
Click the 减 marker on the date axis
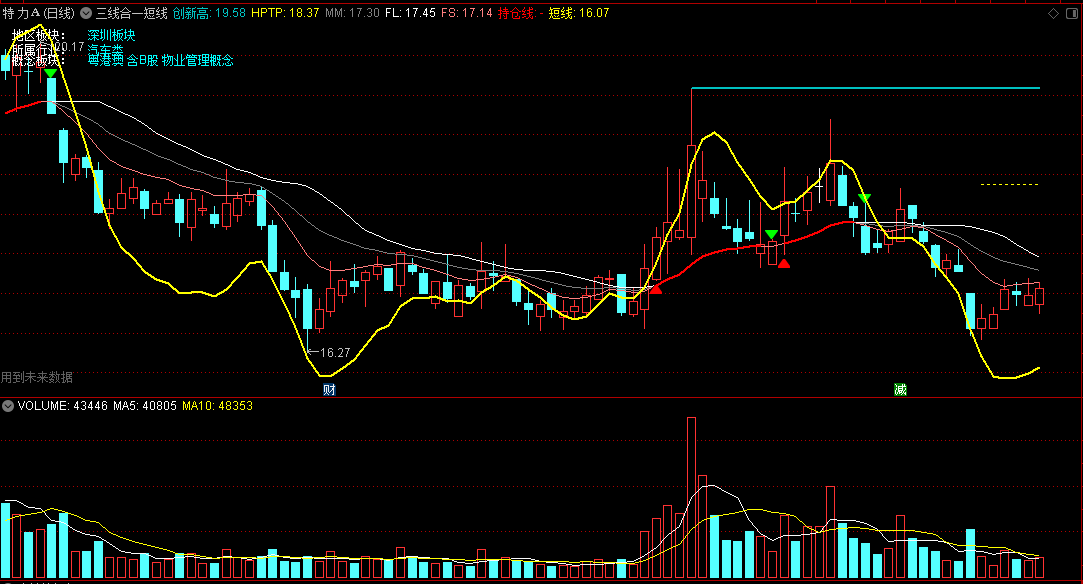(900, 389)
